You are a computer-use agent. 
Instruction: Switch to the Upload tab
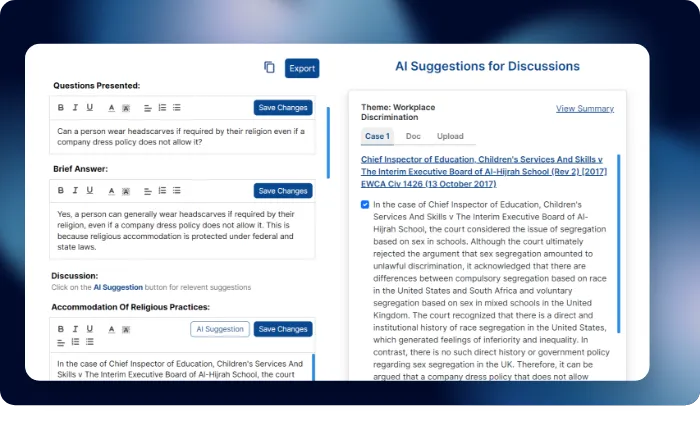pyautogui.click(x=450, y=136)
